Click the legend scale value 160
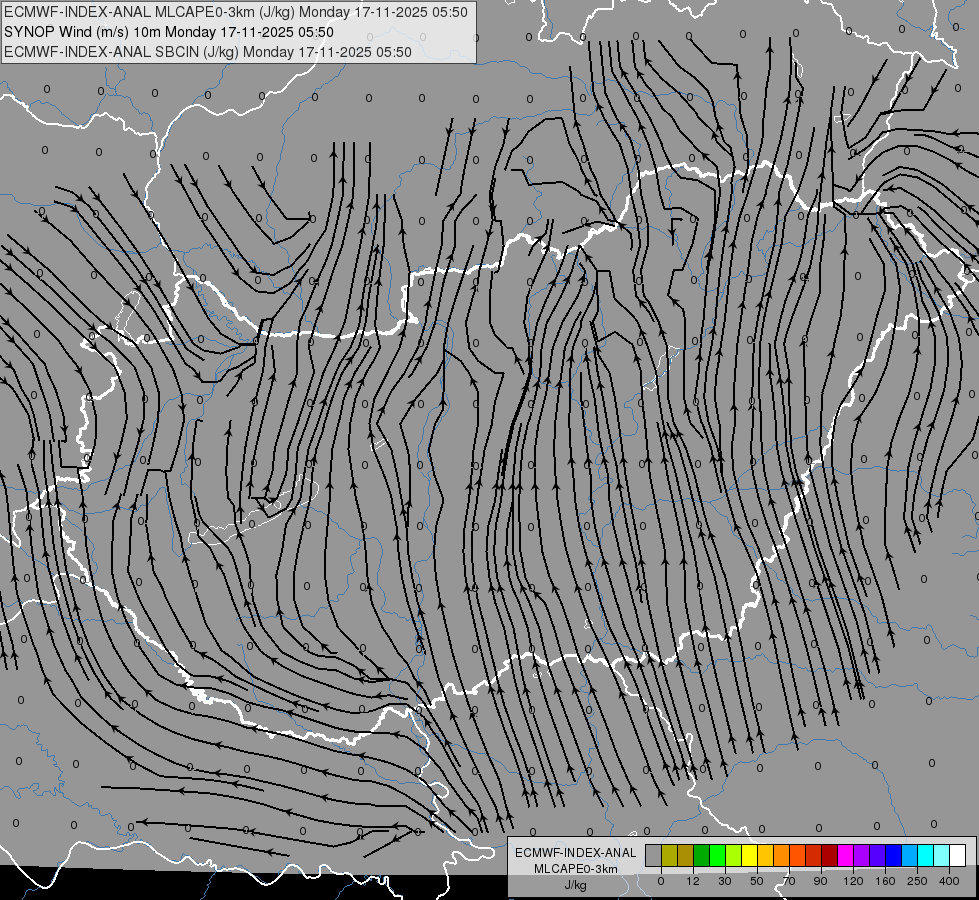 coord(885,881)
